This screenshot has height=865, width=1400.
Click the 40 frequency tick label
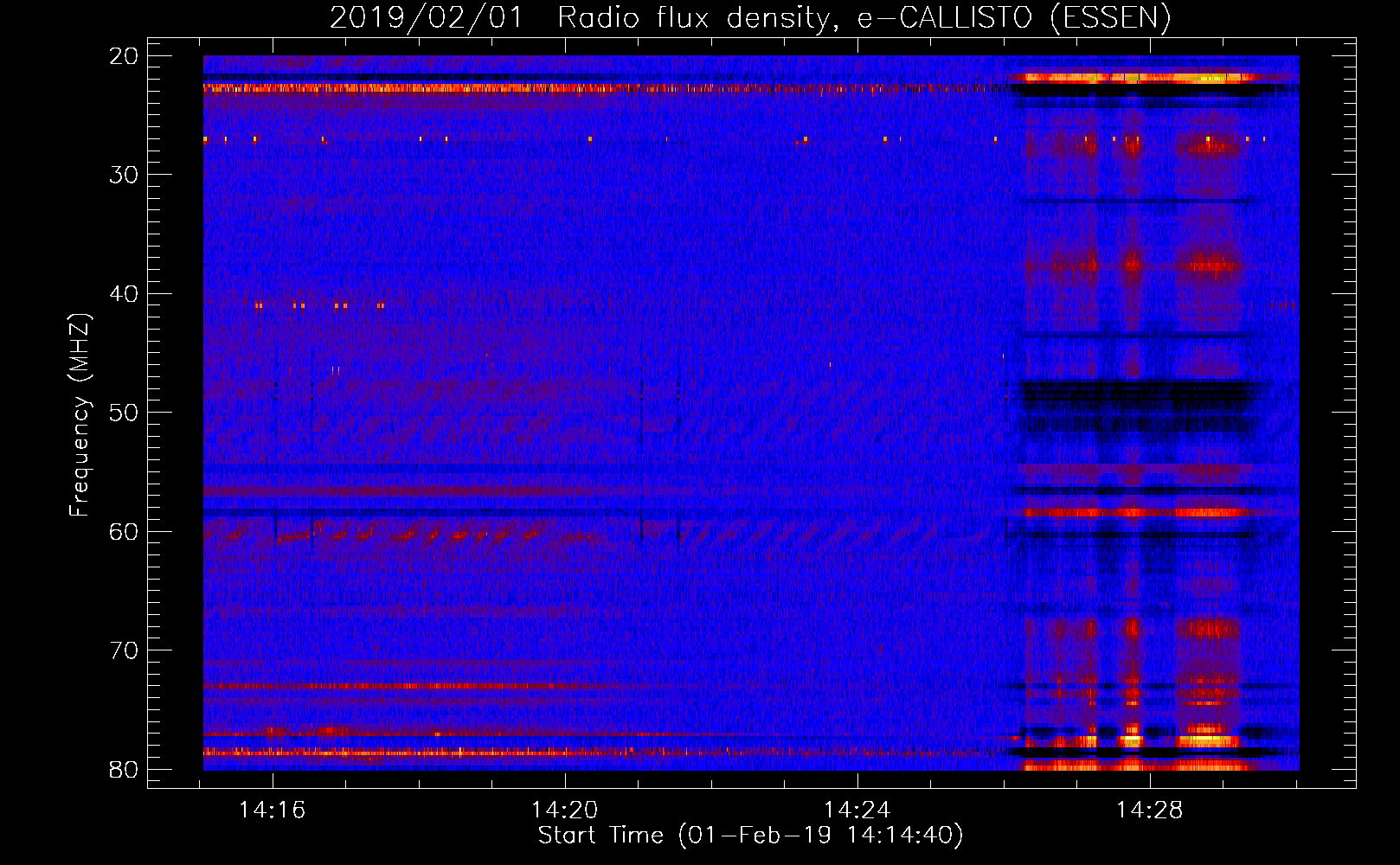(124, 294)
